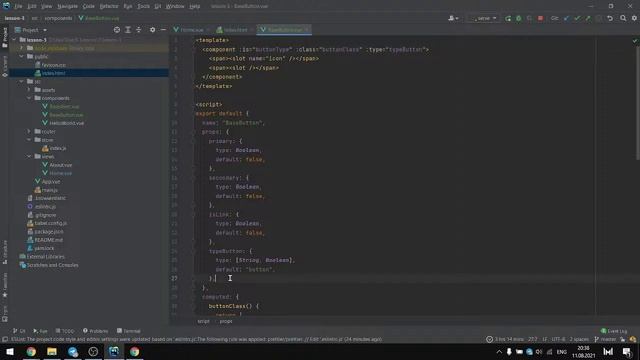The width and height of the screenshot is (640, 360).
Task: Collapse the lesson-3 project root
Action: point(14,40)
